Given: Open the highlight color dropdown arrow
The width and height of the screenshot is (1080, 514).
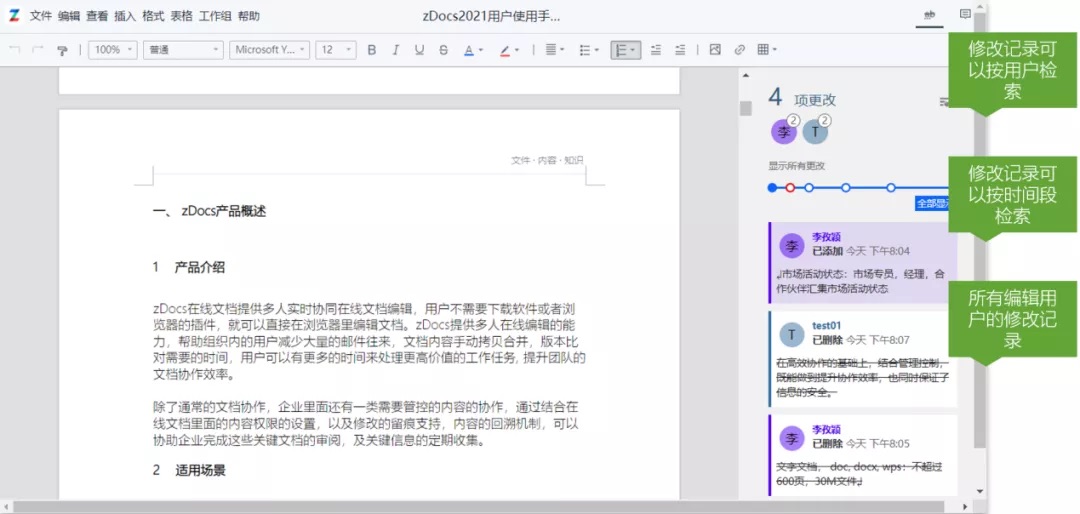Looking at the screenshot, I should pos(517,50).
